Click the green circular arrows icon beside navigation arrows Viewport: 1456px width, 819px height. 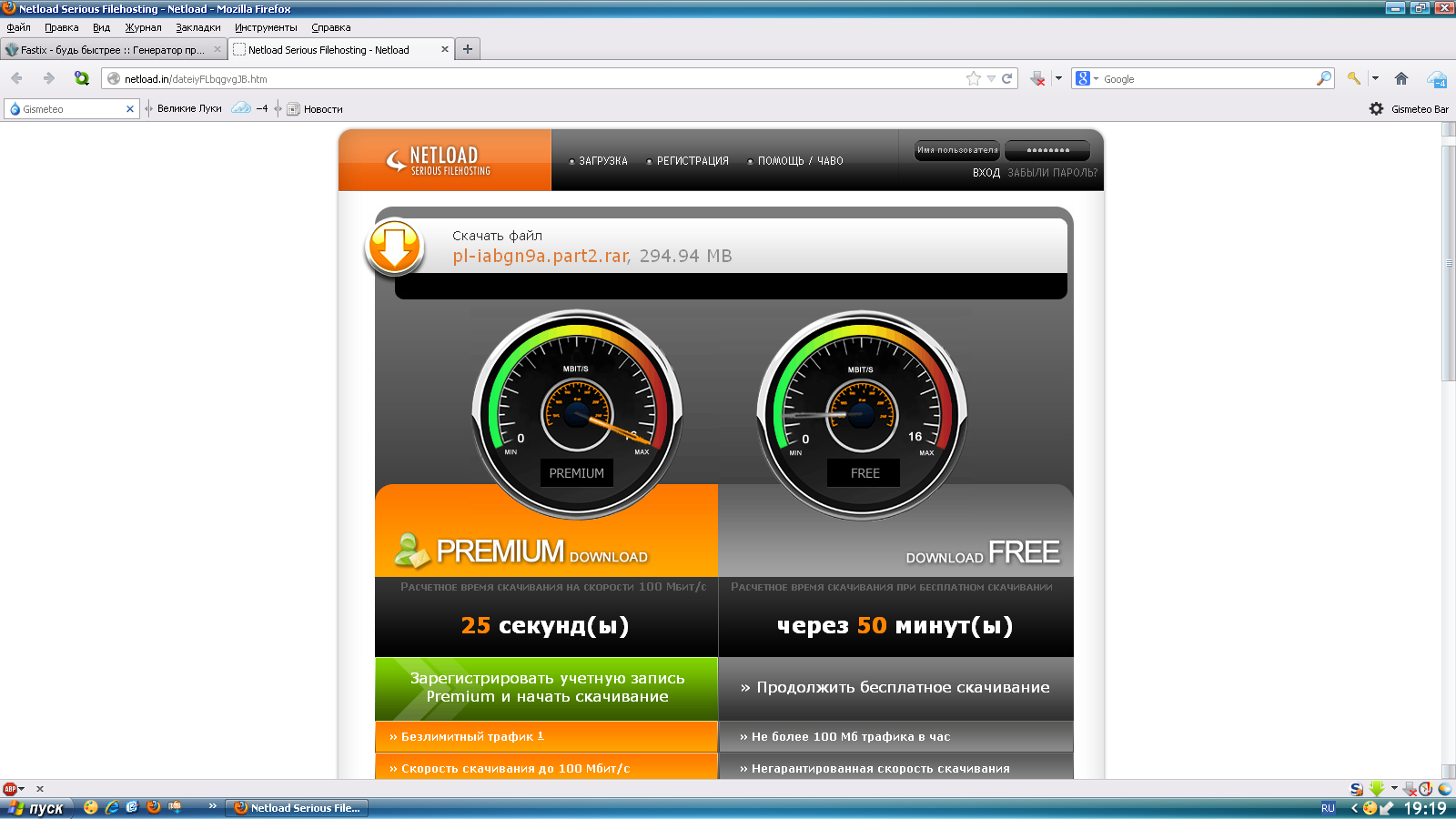click(x=82, y=78)
